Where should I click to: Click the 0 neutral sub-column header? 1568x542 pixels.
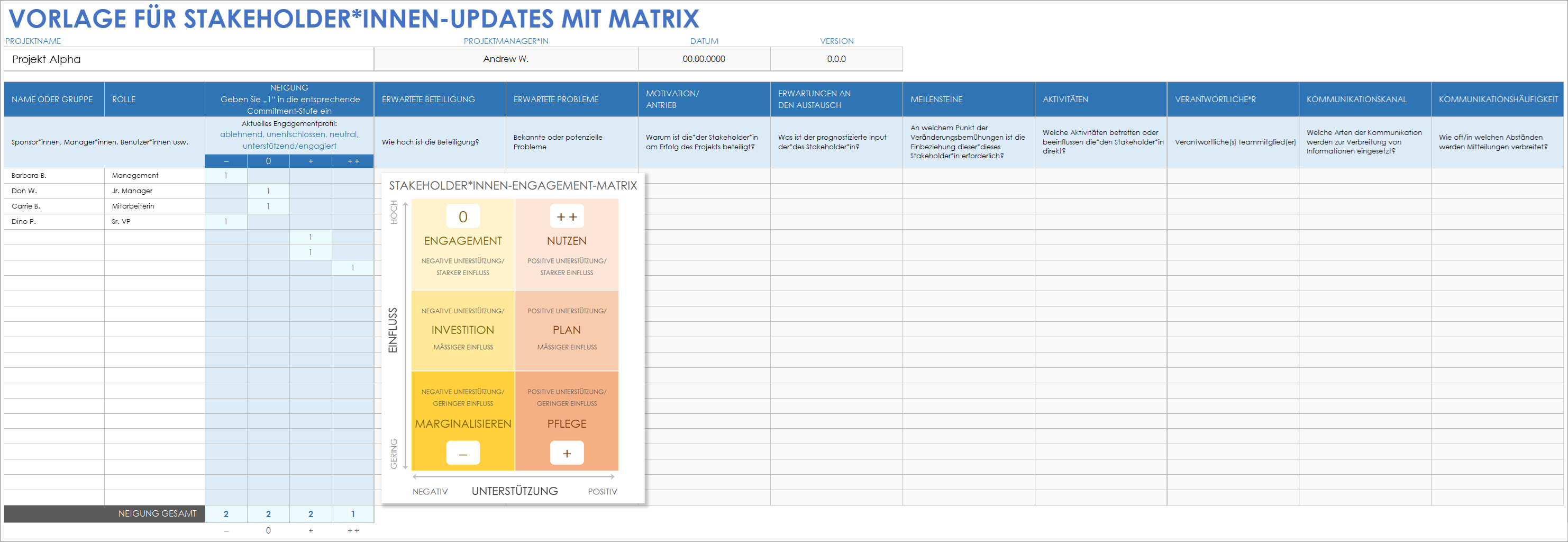[x=268, y=161]
